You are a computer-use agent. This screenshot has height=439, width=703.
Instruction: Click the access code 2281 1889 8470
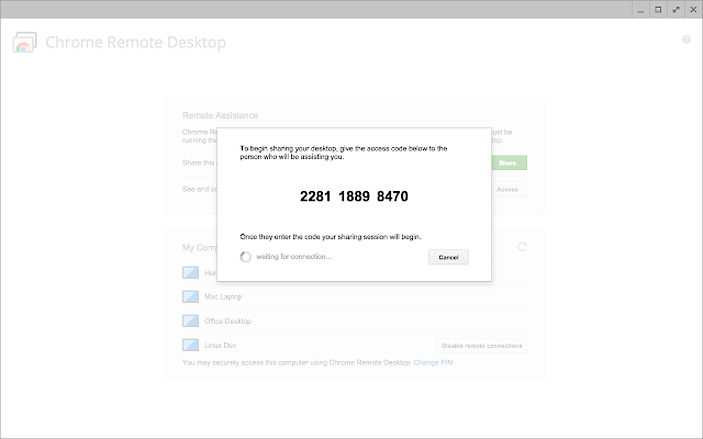[x=354, y=197]
